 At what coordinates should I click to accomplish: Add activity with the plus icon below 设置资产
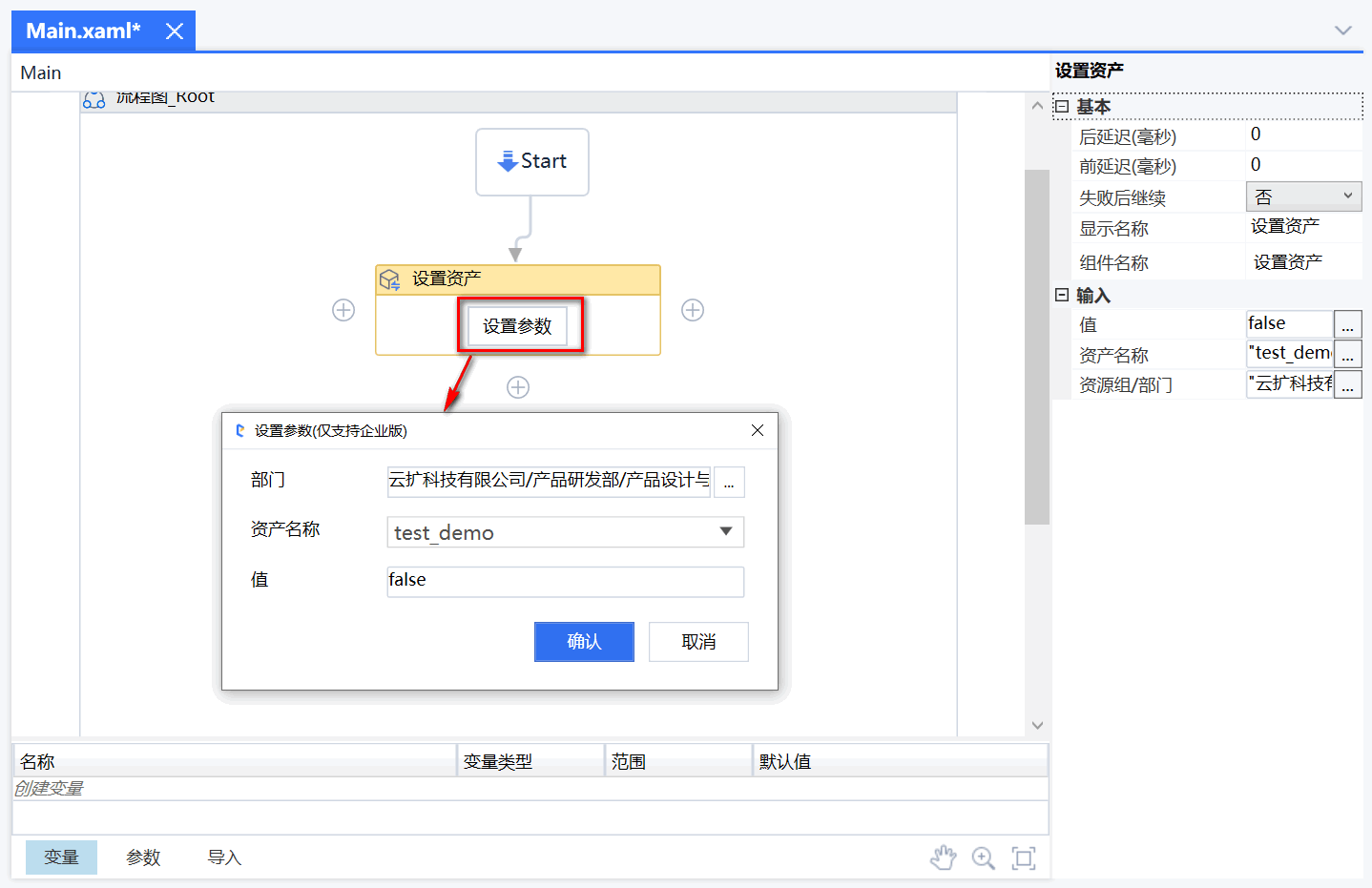518,387
